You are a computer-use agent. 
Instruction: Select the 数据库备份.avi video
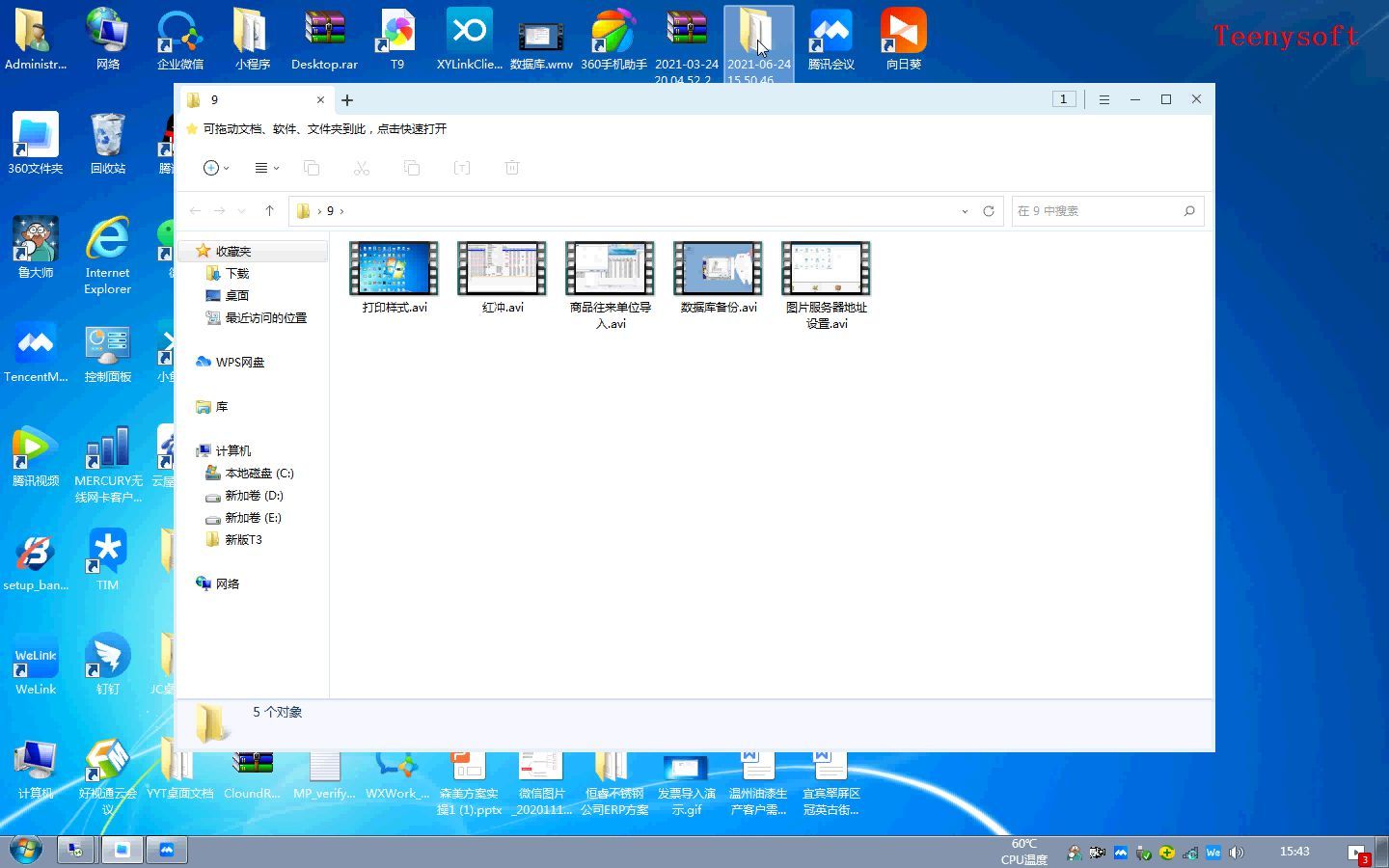coord(718,277)
